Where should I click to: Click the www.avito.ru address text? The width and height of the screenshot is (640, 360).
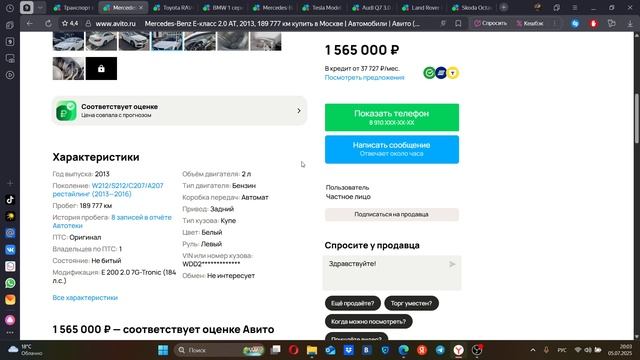(116, 24)
